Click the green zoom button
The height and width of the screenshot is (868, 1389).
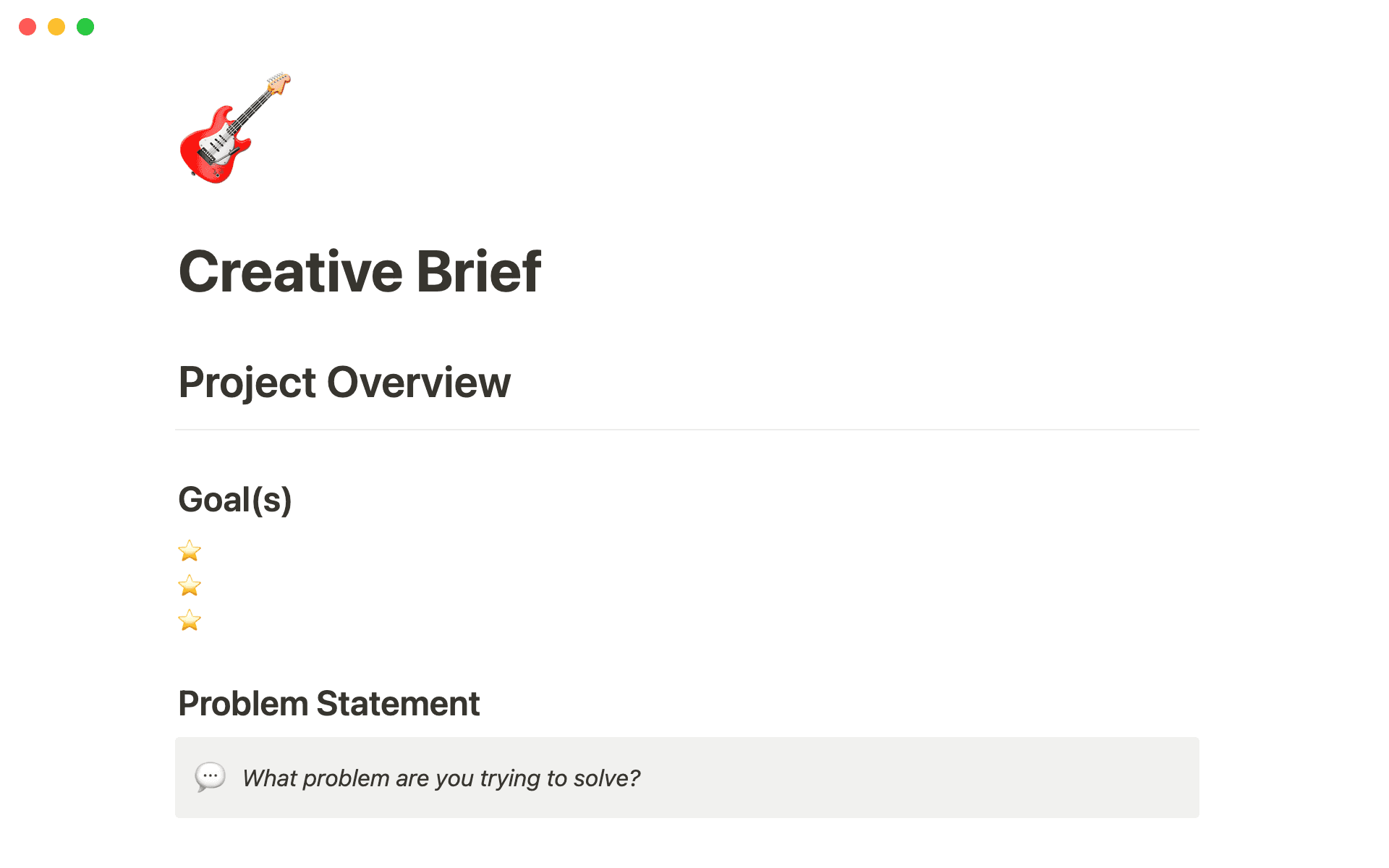coord(85,27)
